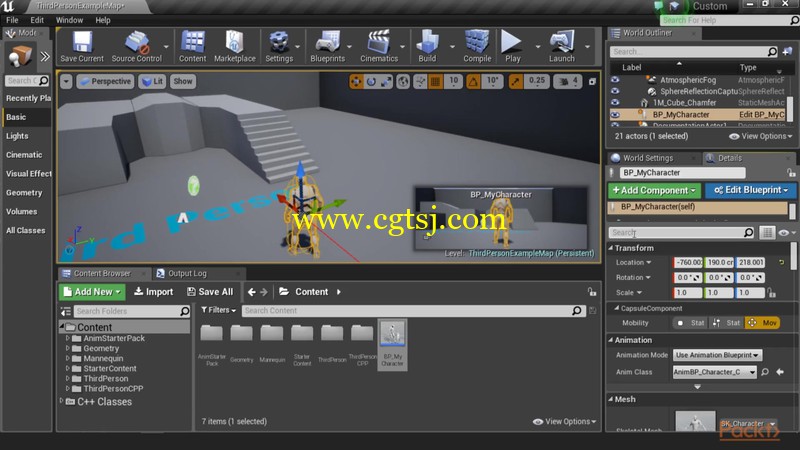This screenshot has width=800, height=450.
Task: Open the Anim Class dropdown
Action: click(714, 372)
